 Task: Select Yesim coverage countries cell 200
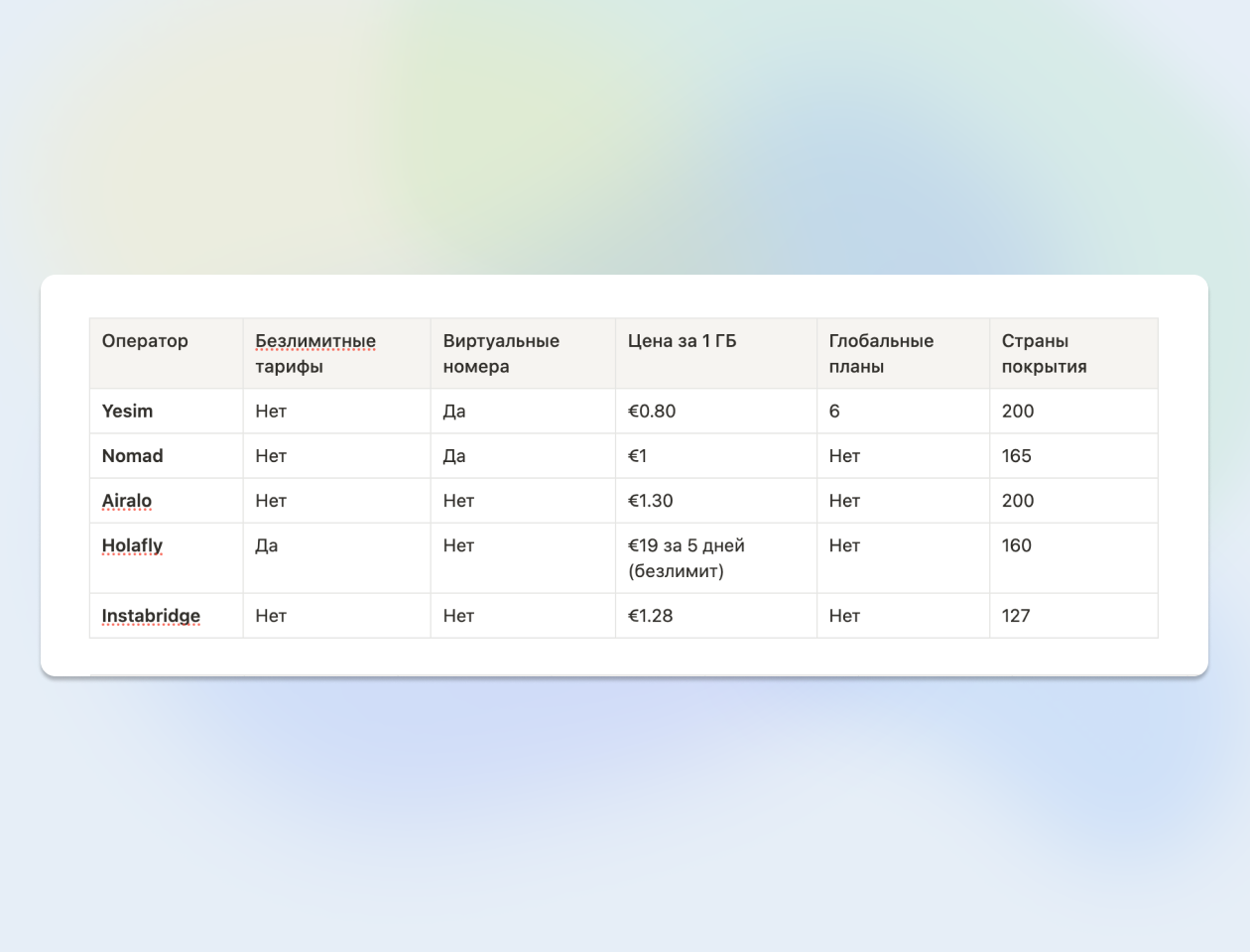(1073, 411)
